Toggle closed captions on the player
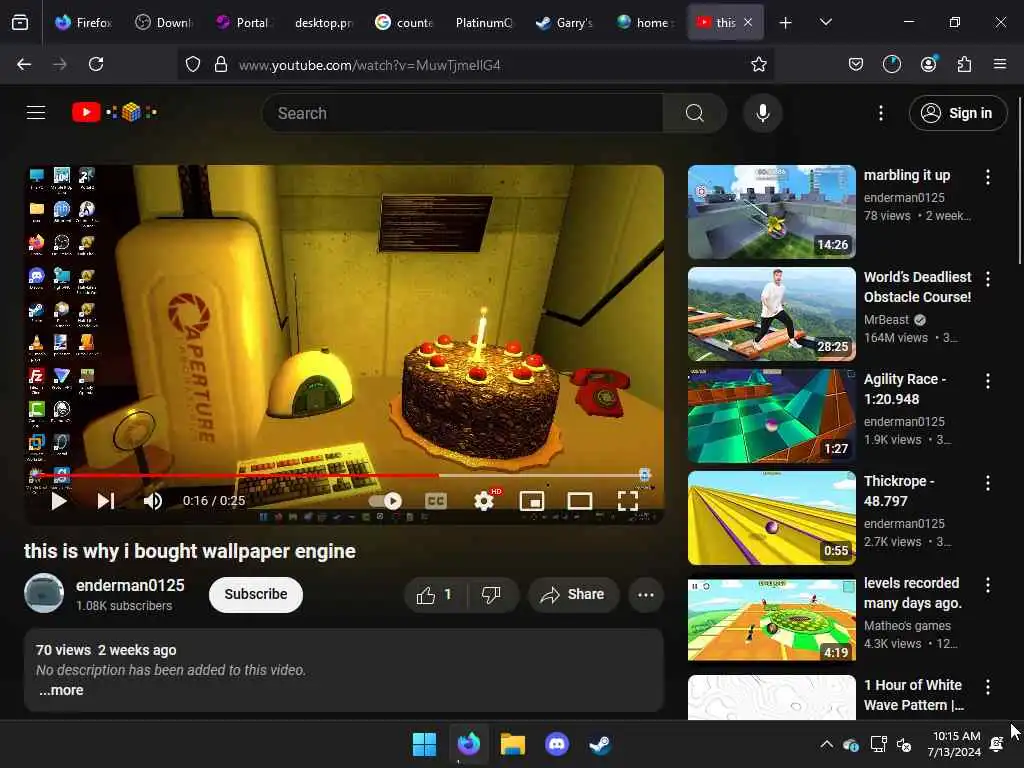Screen dimensions: 1024x768 (x=436, y=501)
